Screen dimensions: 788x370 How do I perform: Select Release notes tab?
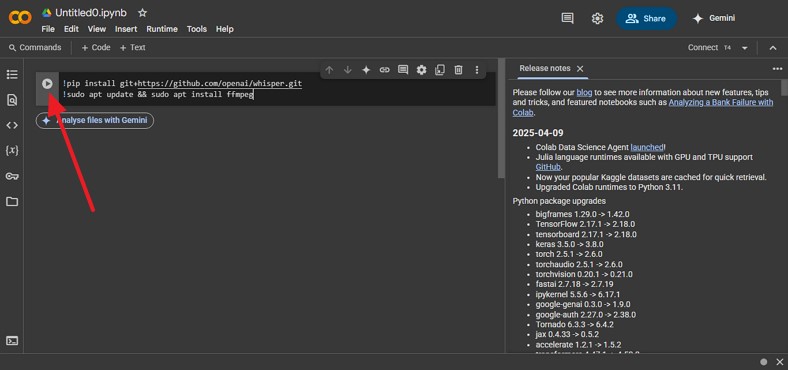pos(545,68)
